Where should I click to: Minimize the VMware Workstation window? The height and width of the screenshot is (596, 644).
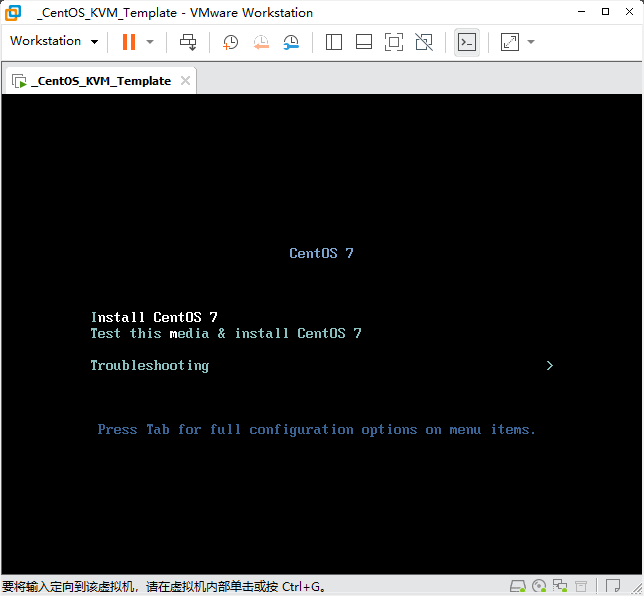pyautogui.click(x=581, y=12)
